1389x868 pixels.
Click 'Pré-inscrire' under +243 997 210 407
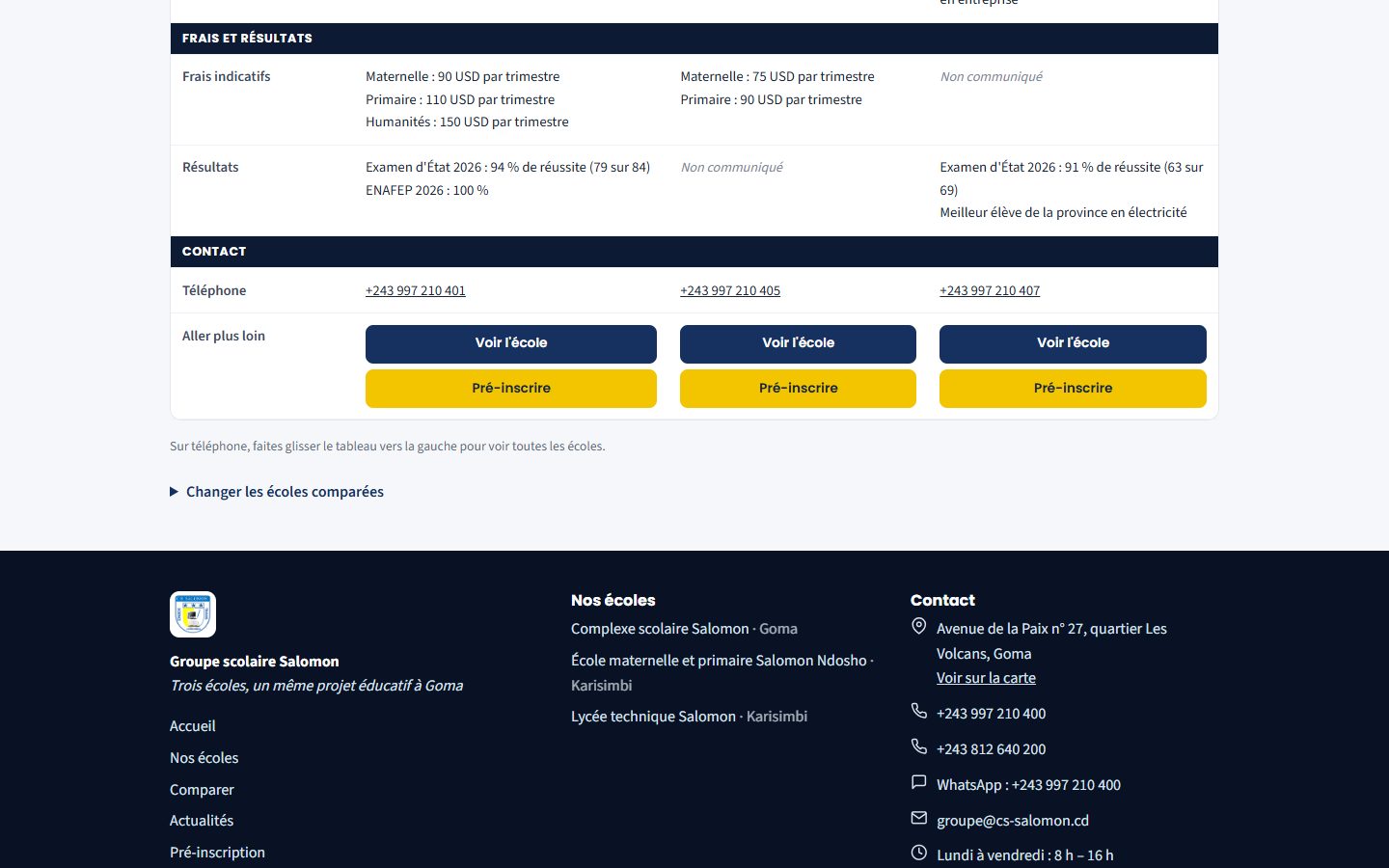coord(1073,389)
